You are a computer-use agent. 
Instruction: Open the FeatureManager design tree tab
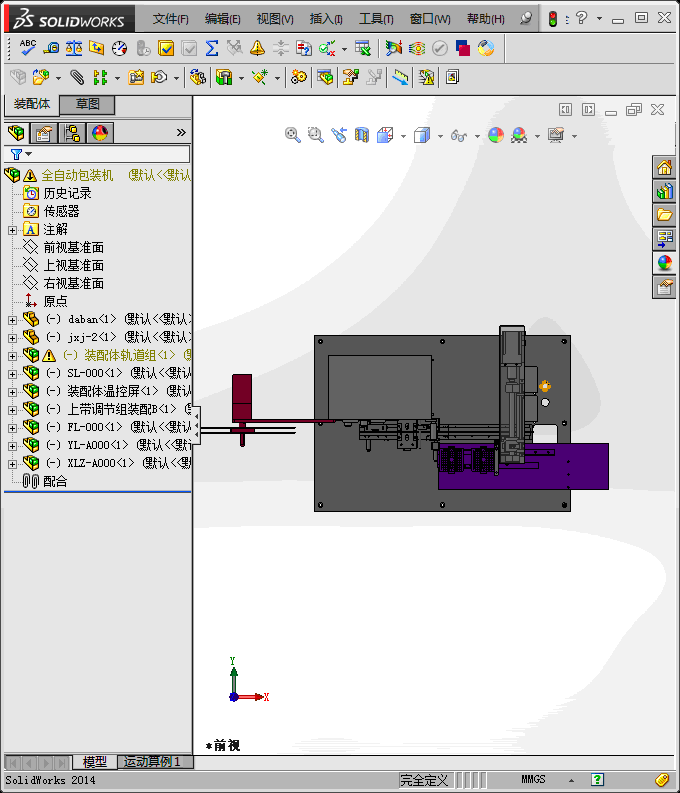point(16,133)
